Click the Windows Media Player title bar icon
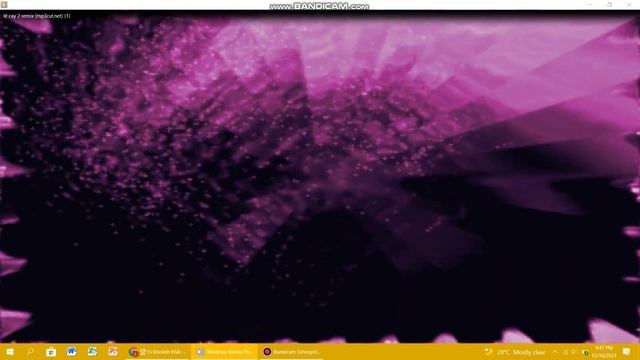This screenshot has width=640, height=360. [4, 4]
